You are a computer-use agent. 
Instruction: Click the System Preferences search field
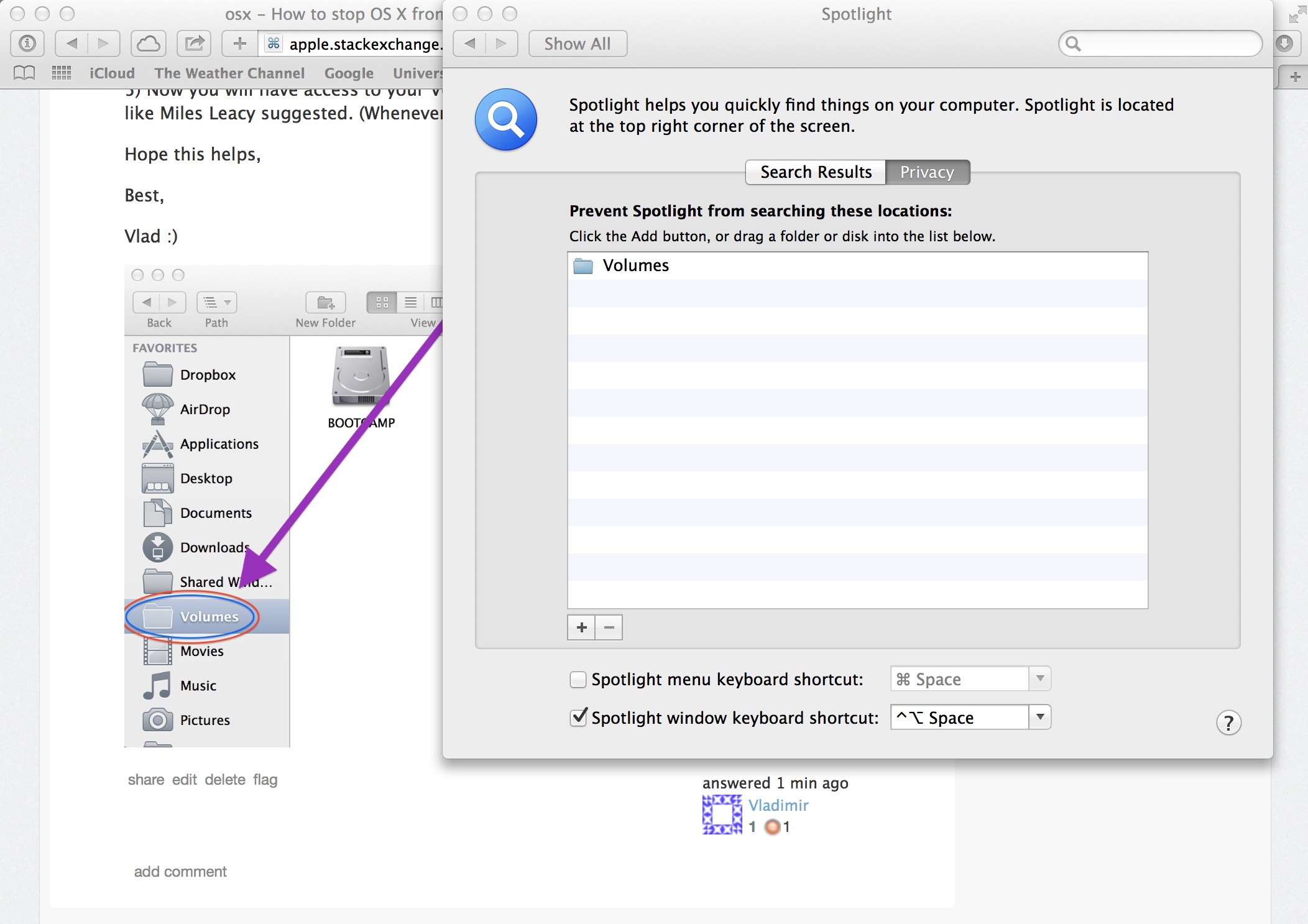[x=1160, y=44]
